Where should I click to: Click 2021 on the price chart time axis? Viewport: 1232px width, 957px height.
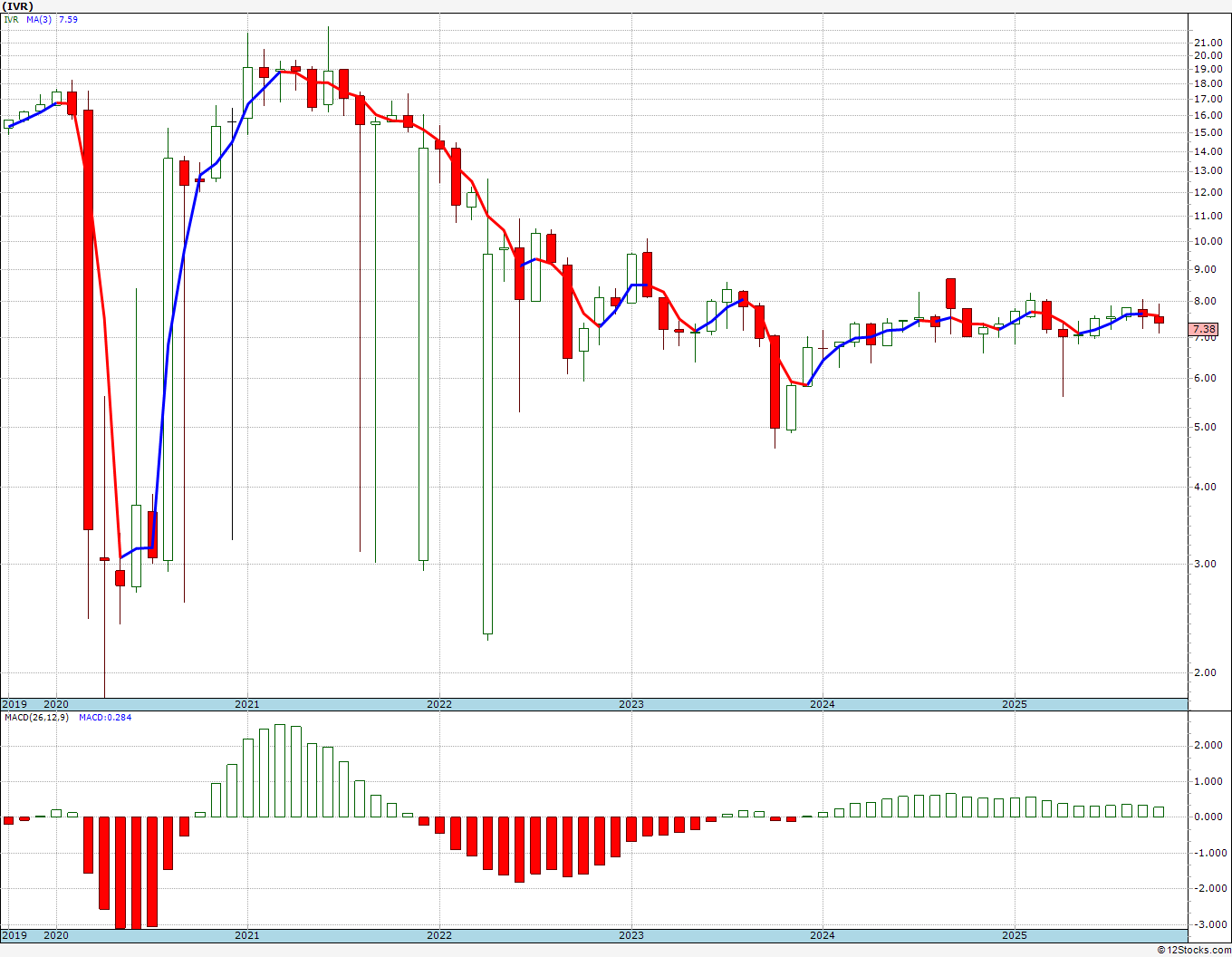click(x=247, y=704)
